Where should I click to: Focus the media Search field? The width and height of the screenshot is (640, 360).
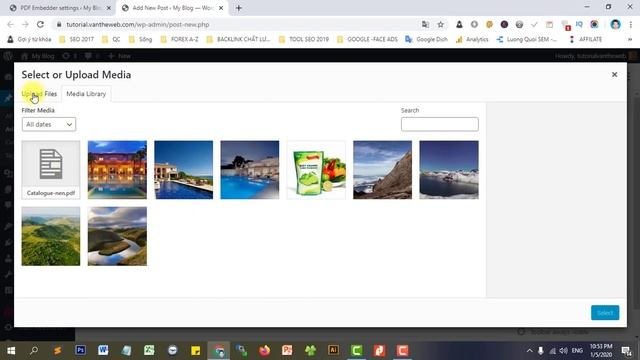click(440, 124)
